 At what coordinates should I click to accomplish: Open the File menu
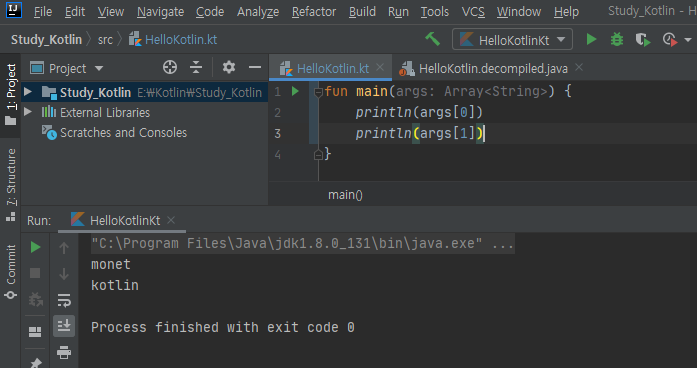pyautogui.click(x=43, y=12)
